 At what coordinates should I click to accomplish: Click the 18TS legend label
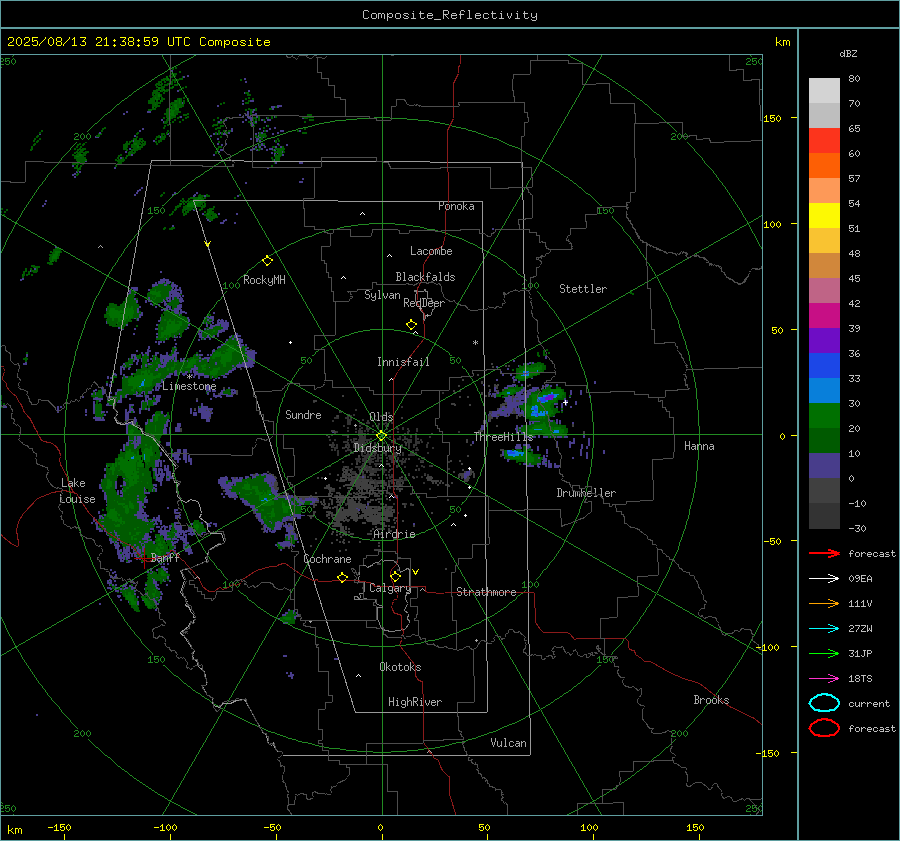point(860,679)
